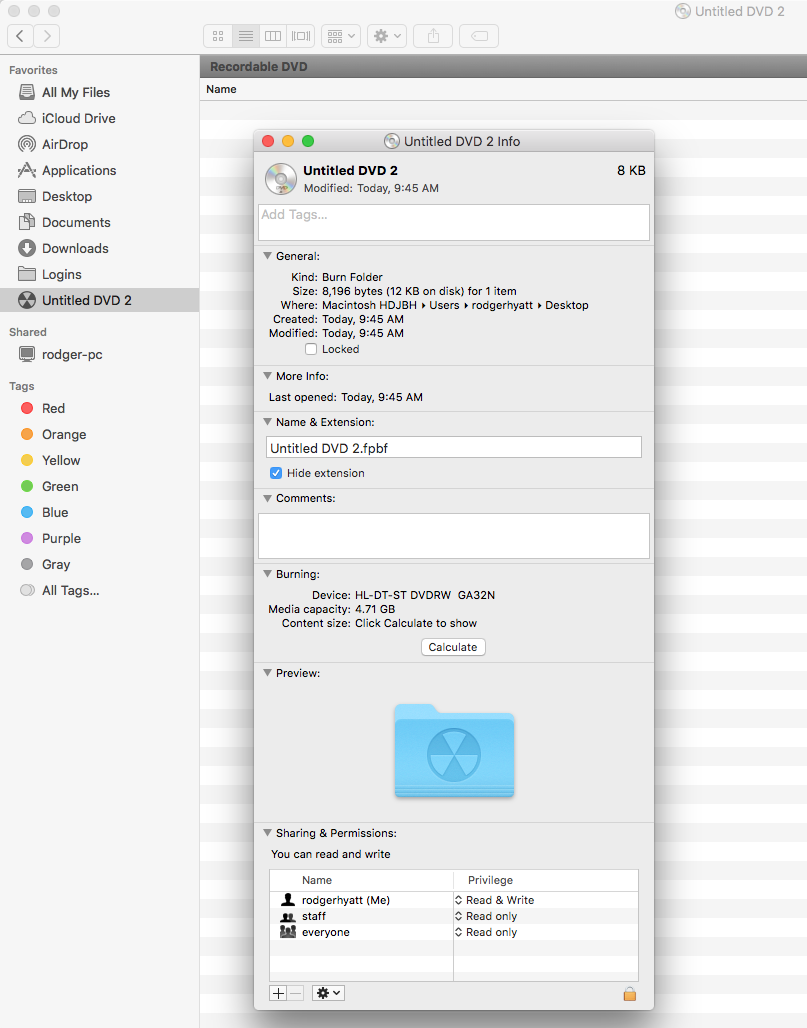Add a user with plus button
The height and width of the screenshot is (1028, 807).
click(279, 993)
